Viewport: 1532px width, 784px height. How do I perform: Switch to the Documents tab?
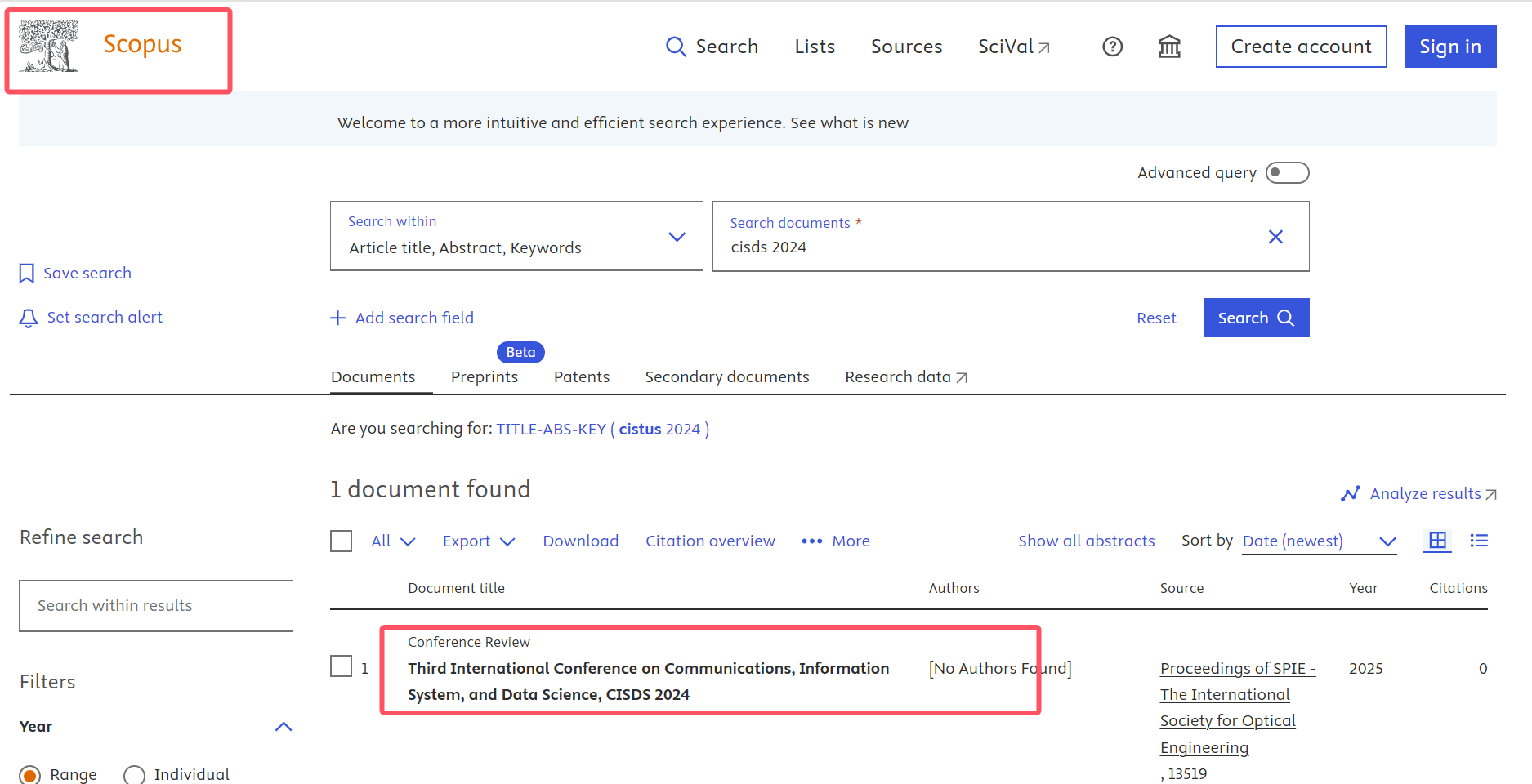[x=373, y=376]
